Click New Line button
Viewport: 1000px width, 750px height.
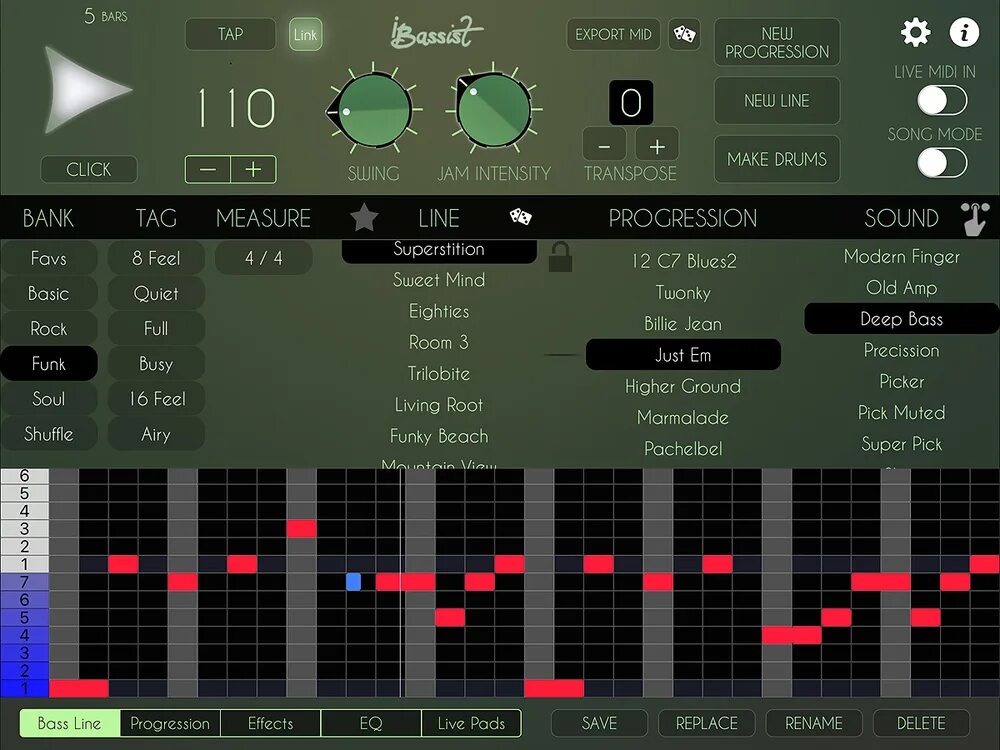pyautogui.click(x=777, y=101)
